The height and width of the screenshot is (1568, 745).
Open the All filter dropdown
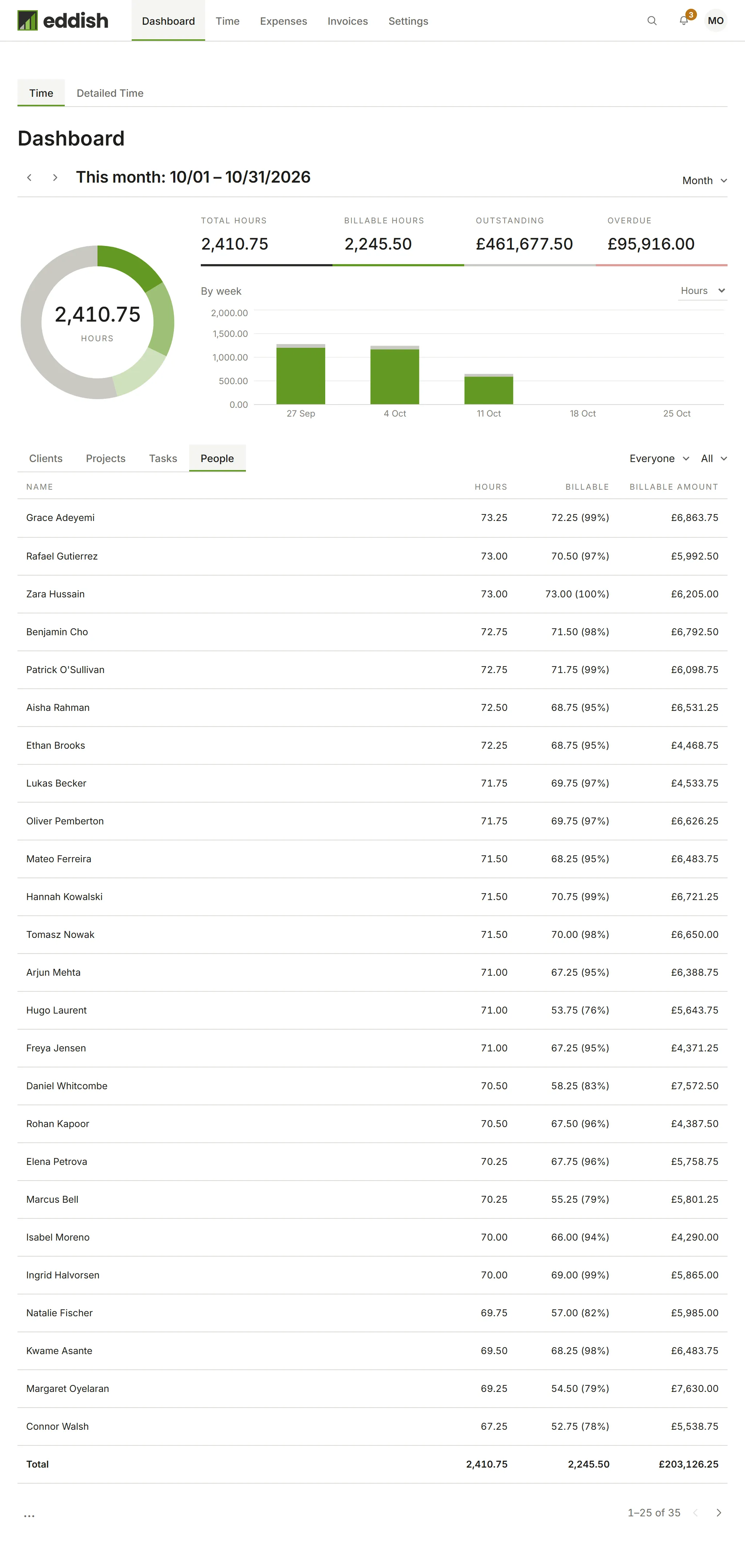[714, 458]
